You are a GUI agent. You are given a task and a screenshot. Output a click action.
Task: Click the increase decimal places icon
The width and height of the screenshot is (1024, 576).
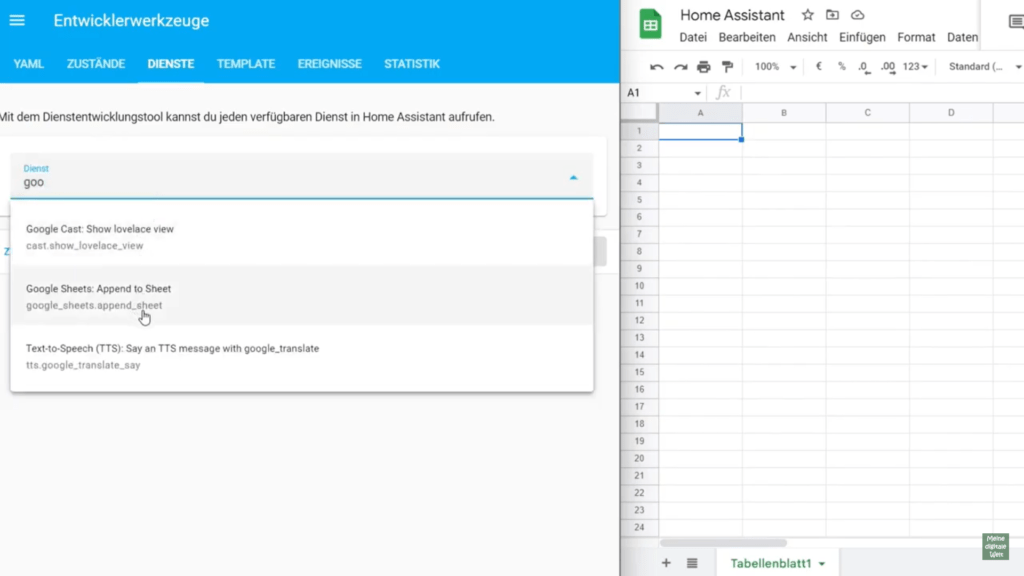[x=888, y=67]
